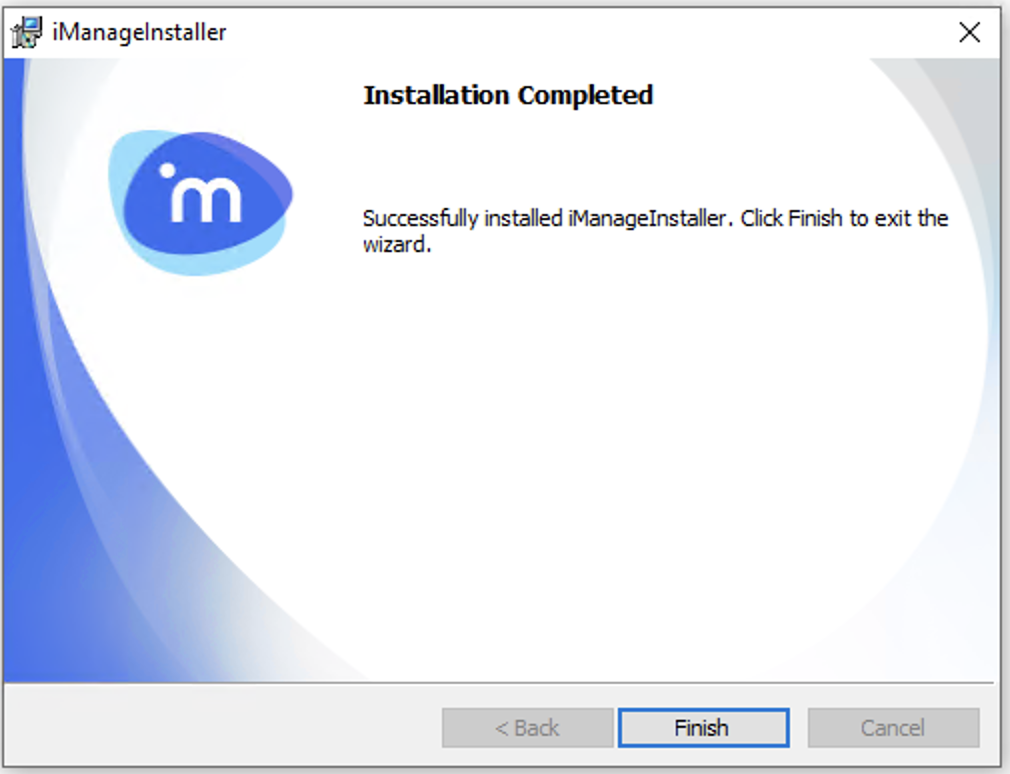The height and width of the screenshot is (774, 1010).
Task: Click the grey footer area beside Back
Action: [219, 728]
